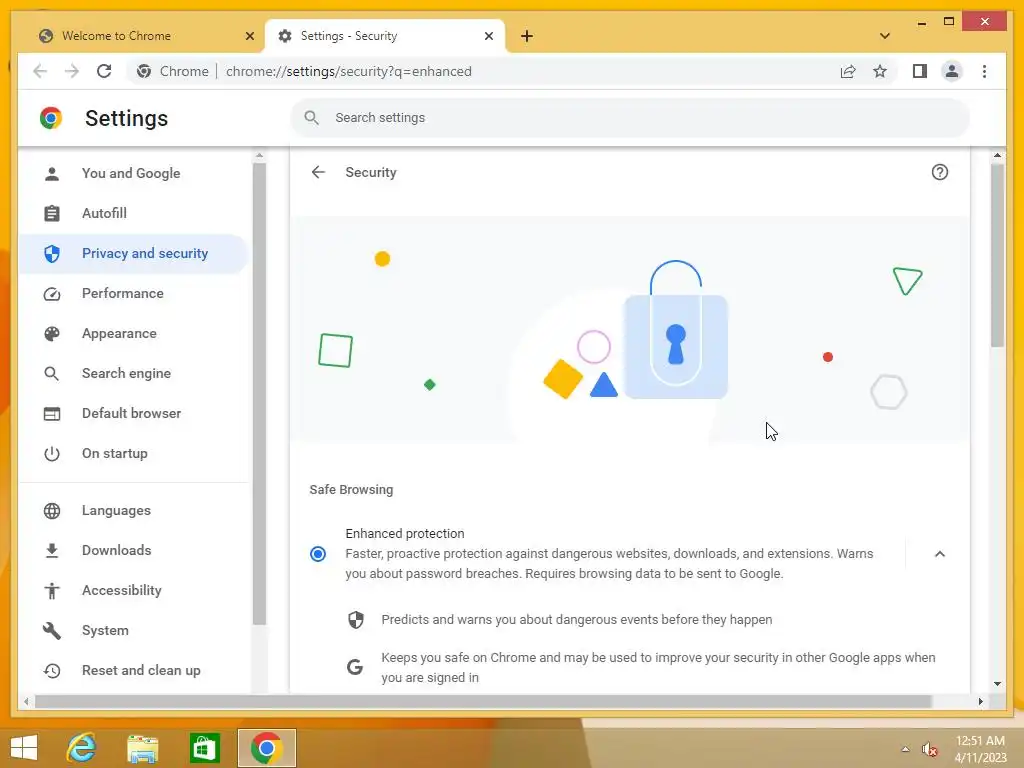Open Default browser label in sidebar
The image size is (1024, 768).
pos(131,413)
